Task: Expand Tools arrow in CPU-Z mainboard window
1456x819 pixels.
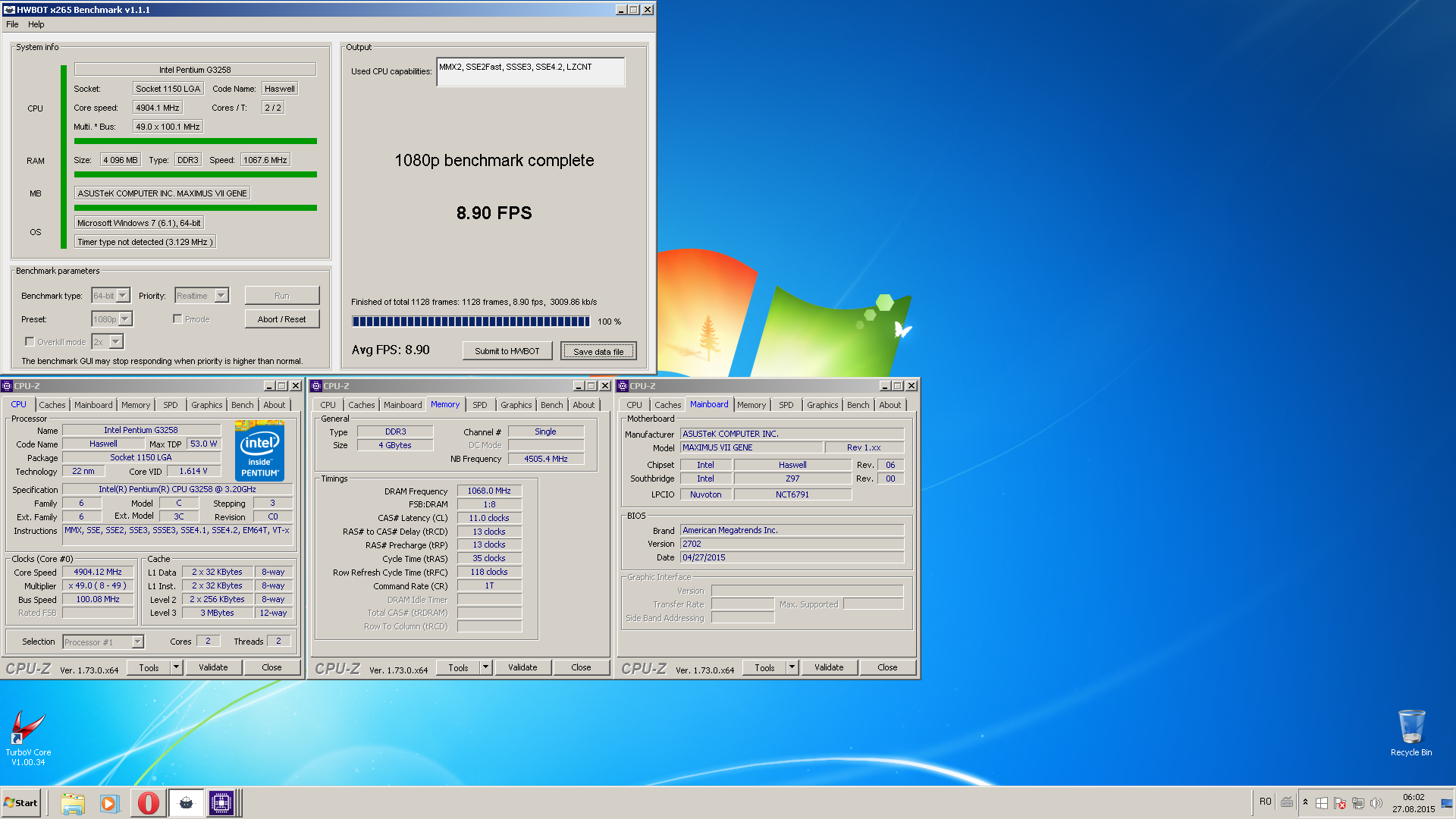Action: (x=792, y=668)
